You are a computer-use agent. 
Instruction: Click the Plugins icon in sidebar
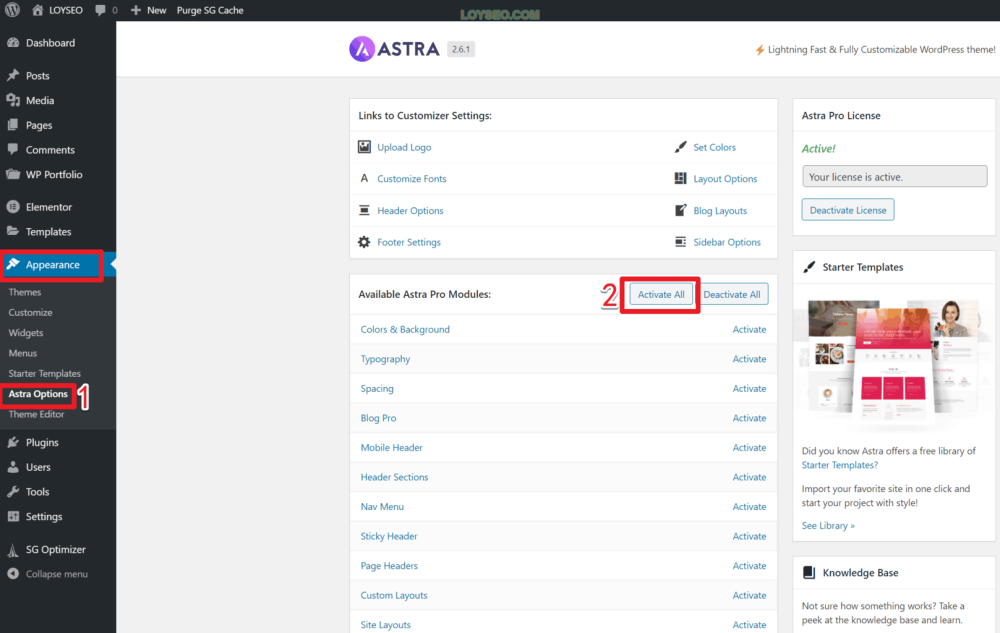click(x=13, y=442)
